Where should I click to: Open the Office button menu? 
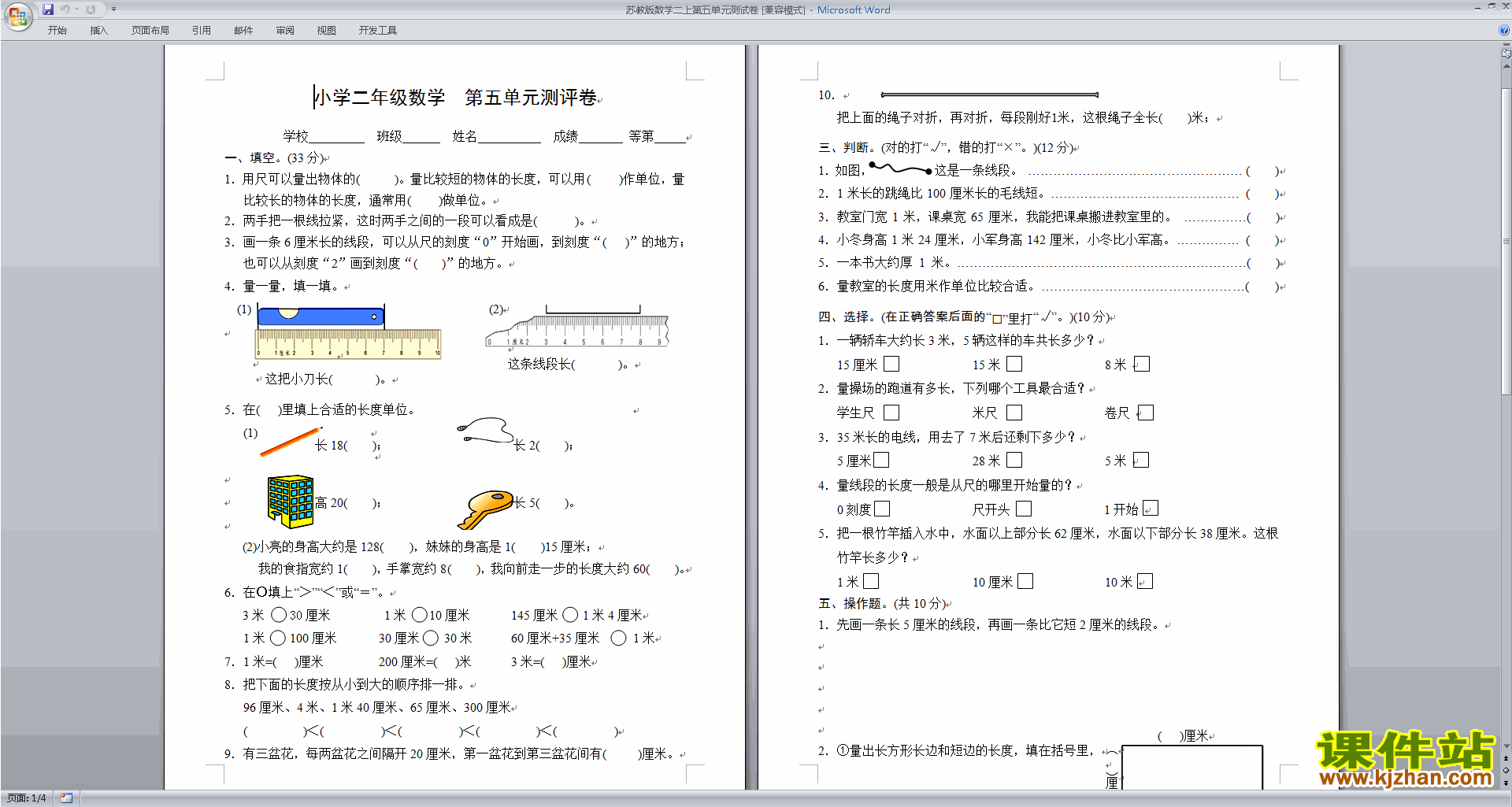click(x=17, y=17)
